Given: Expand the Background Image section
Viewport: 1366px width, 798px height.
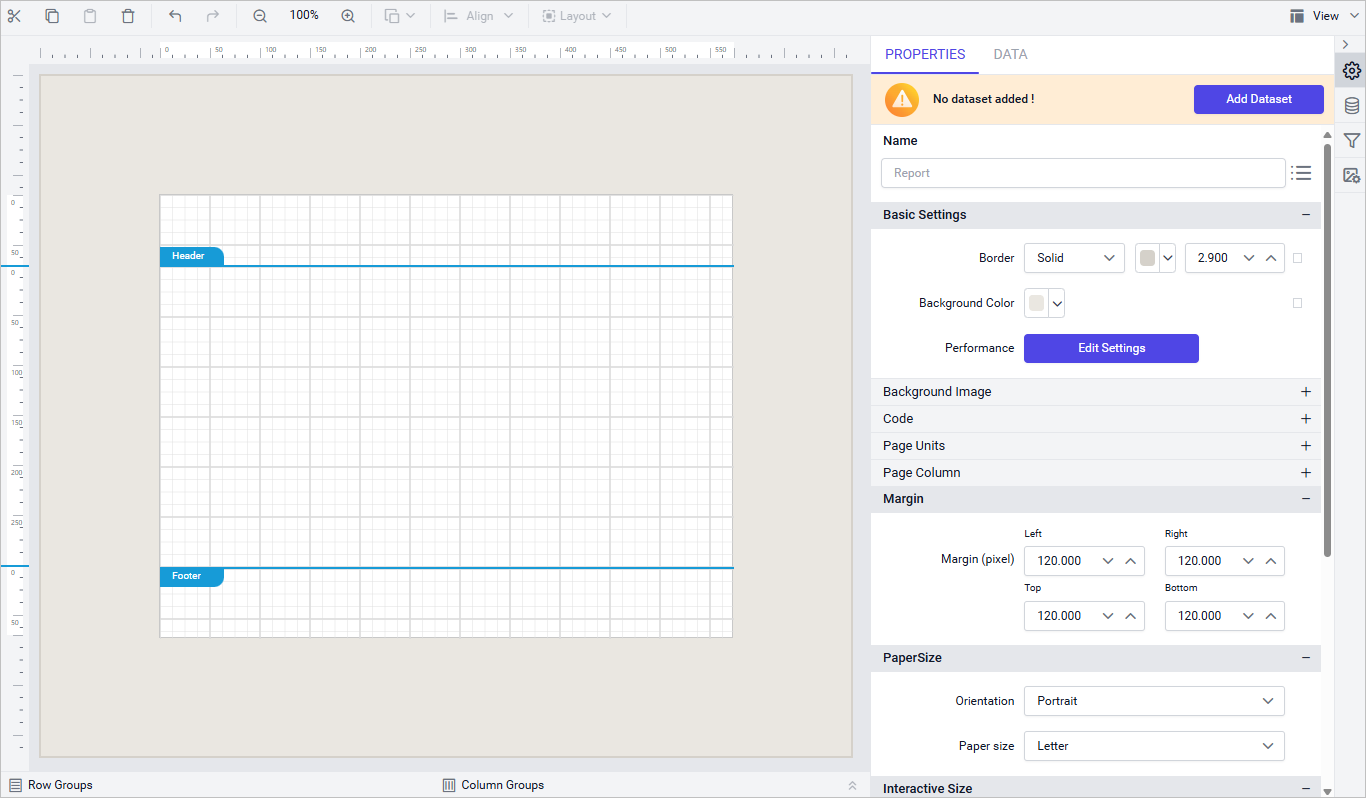Looking at the screenshot, I should point(1305,392).
